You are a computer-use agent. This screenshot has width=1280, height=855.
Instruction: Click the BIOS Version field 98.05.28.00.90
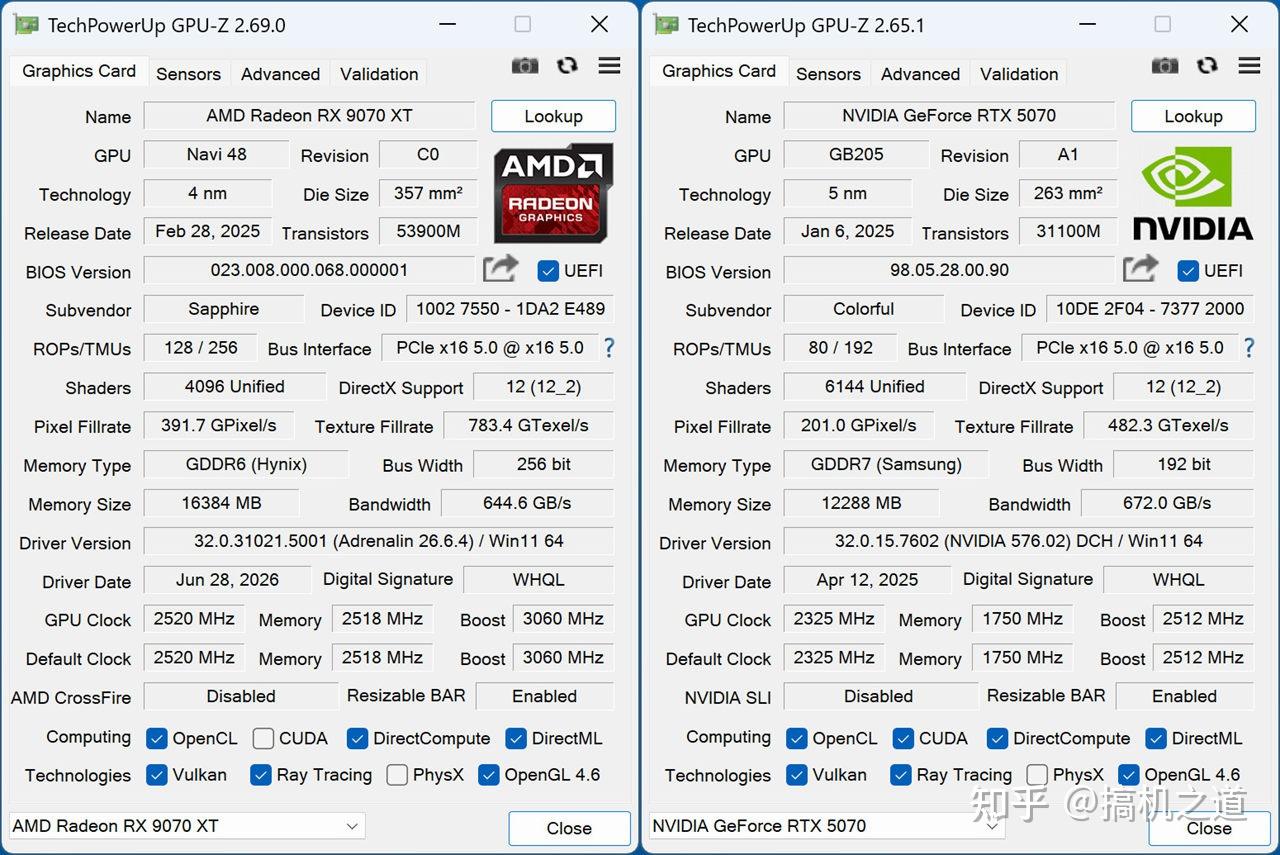[x=949, y=270]
